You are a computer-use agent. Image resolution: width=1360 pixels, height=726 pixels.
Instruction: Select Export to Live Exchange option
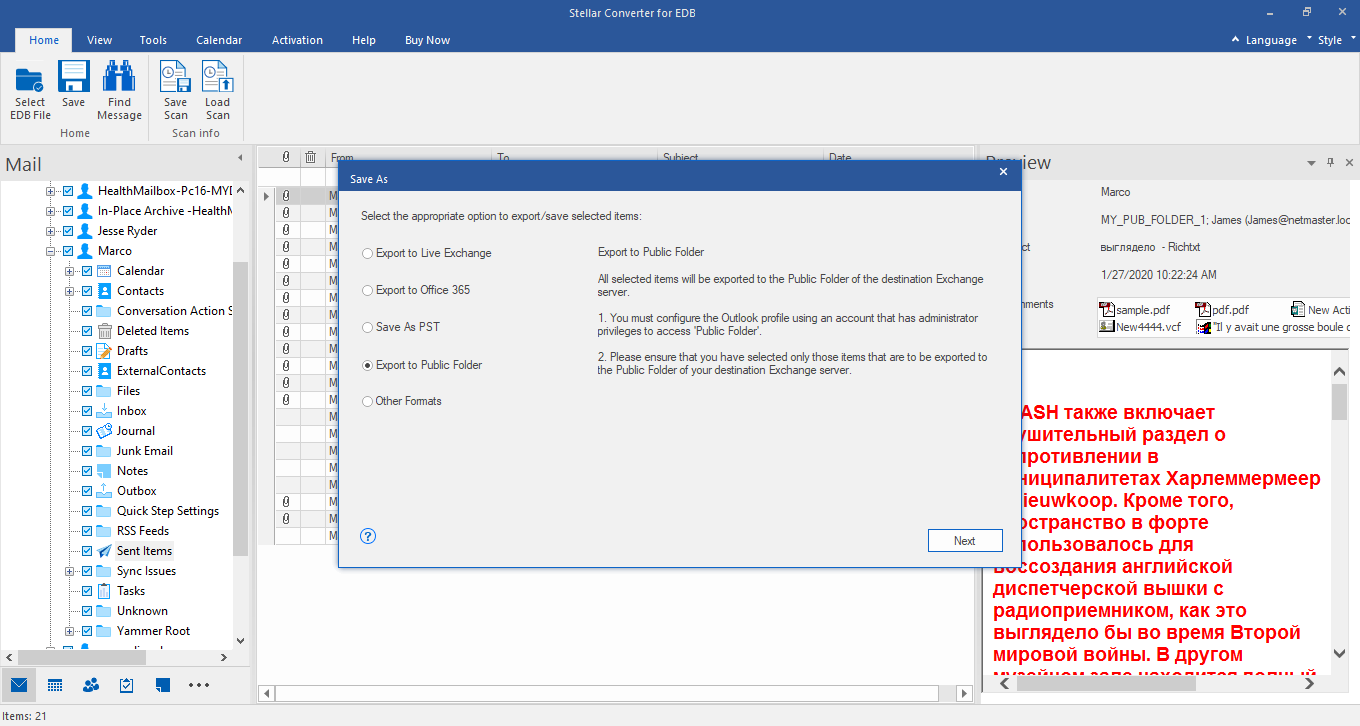pyautogui.click(x=427, y=253)
